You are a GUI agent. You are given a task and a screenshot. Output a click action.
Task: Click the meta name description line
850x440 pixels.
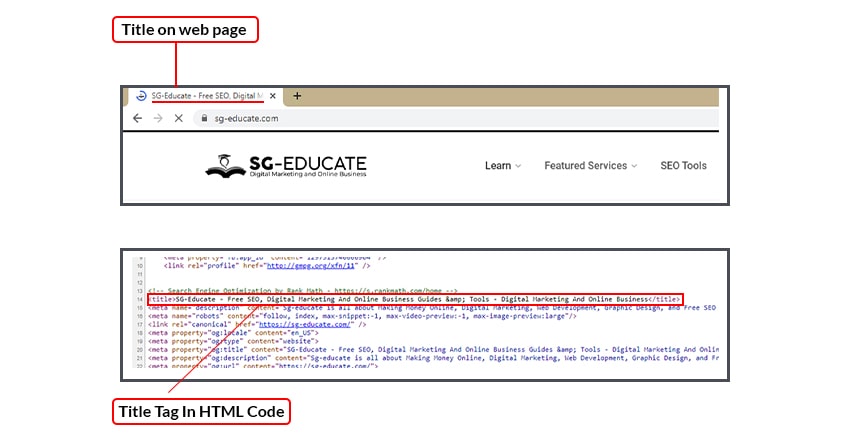(432, 308)
